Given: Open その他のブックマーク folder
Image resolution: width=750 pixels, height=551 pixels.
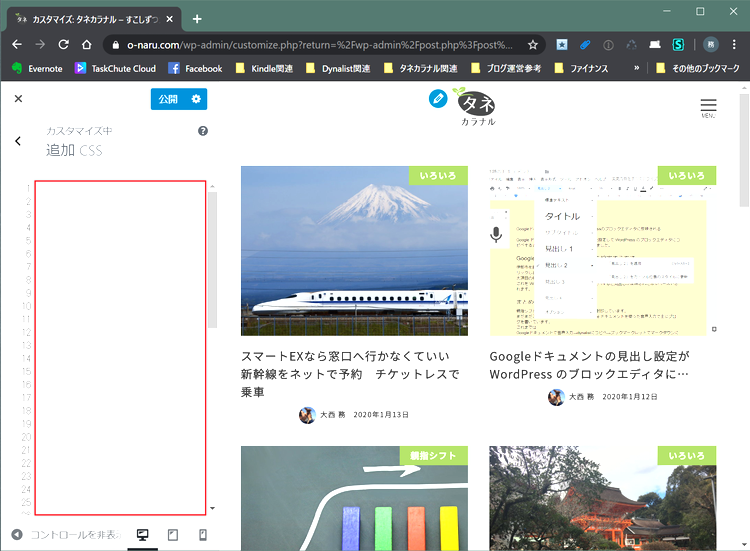Looking at the screenshot, I should pyautogui.click(x=698, y=68).
